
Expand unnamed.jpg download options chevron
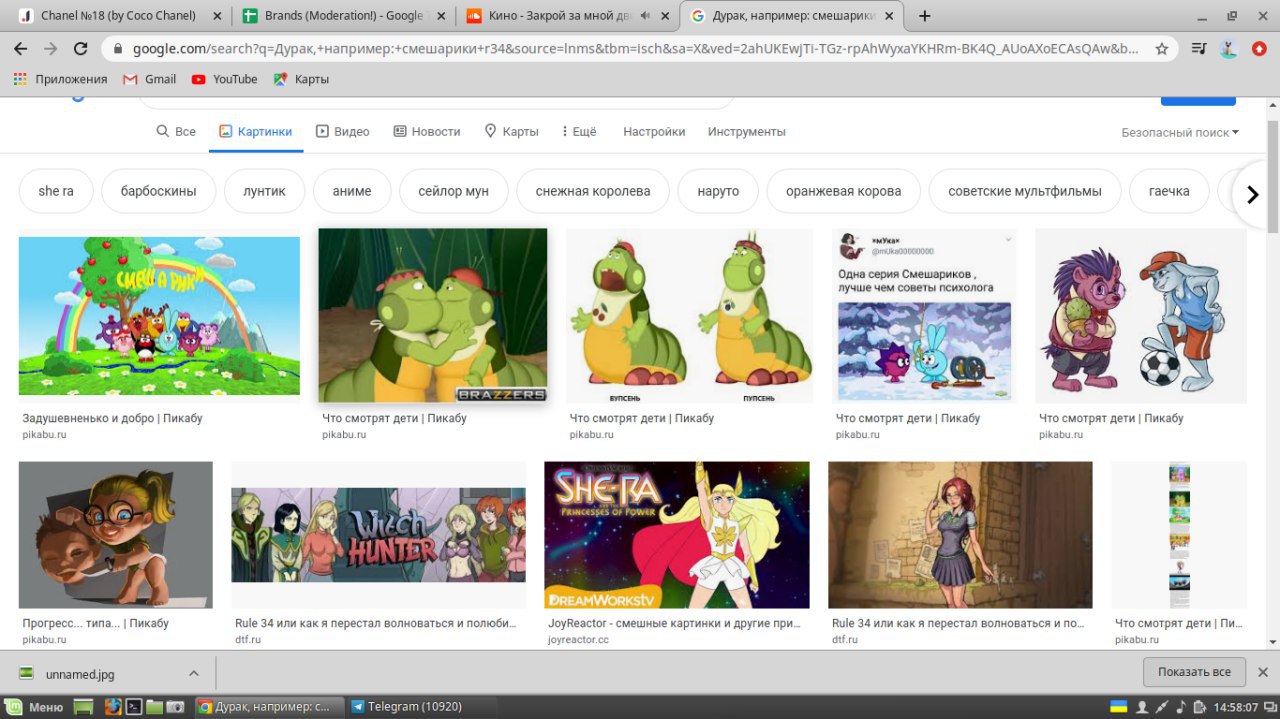194,673
